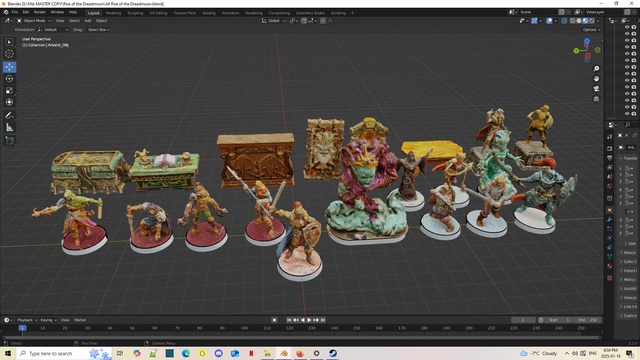Open the Orientation Default dropdown
640x360 pixels.
53,30
